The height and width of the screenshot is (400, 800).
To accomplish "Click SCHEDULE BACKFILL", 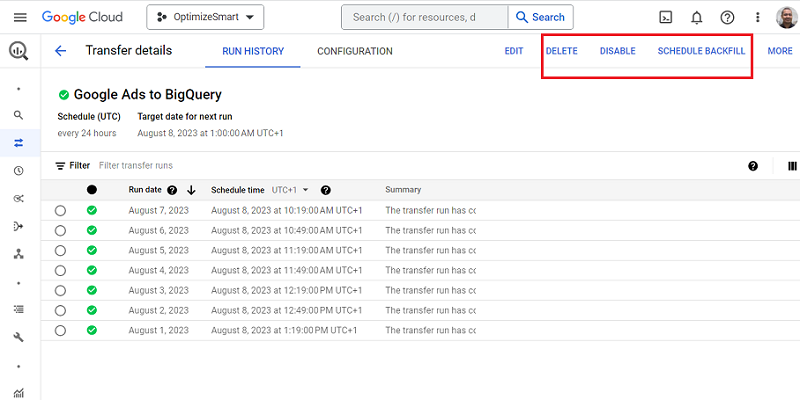I will click(701, 51).
